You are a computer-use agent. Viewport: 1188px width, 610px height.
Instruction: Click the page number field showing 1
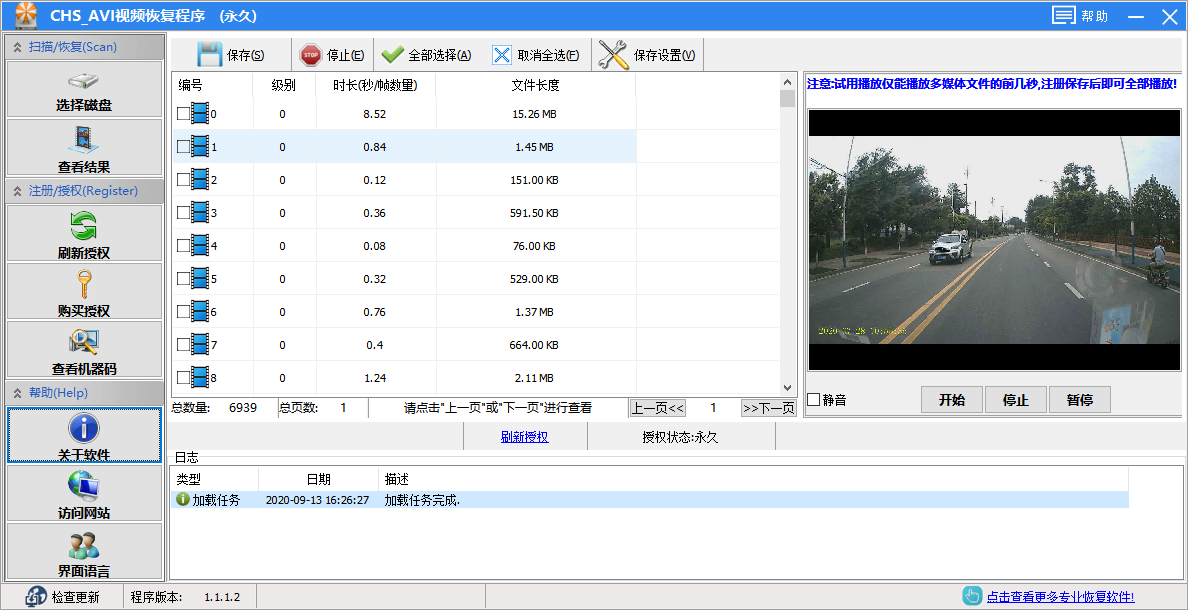713,408
